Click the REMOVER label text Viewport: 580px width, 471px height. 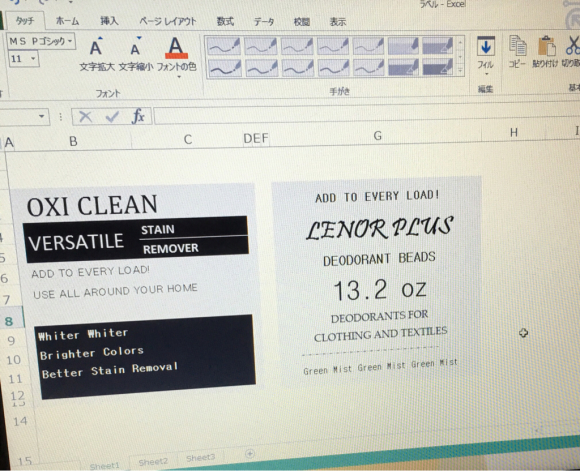tap(171, 249)
